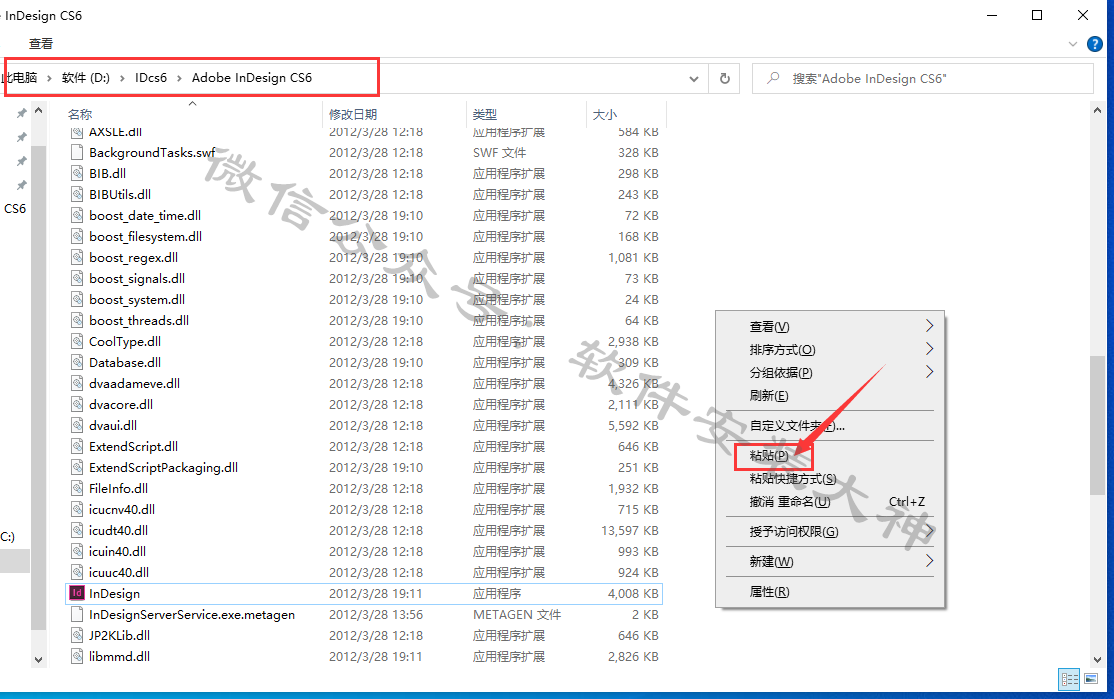The image size is (1114, 699).
Task: Click the file list scrollbar down arrow
Action: pos(1097,660)
